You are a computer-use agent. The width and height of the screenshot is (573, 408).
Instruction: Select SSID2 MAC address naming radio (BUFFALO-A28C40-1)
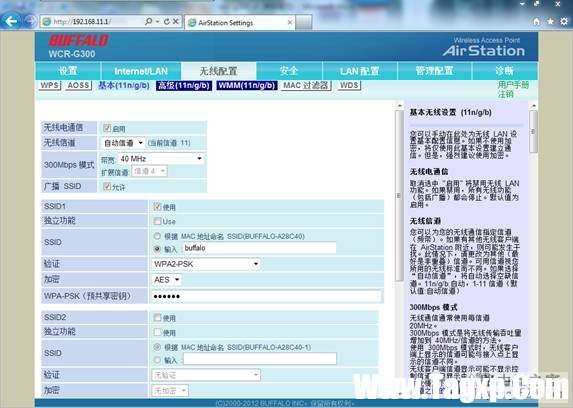[x=157, y=347]
